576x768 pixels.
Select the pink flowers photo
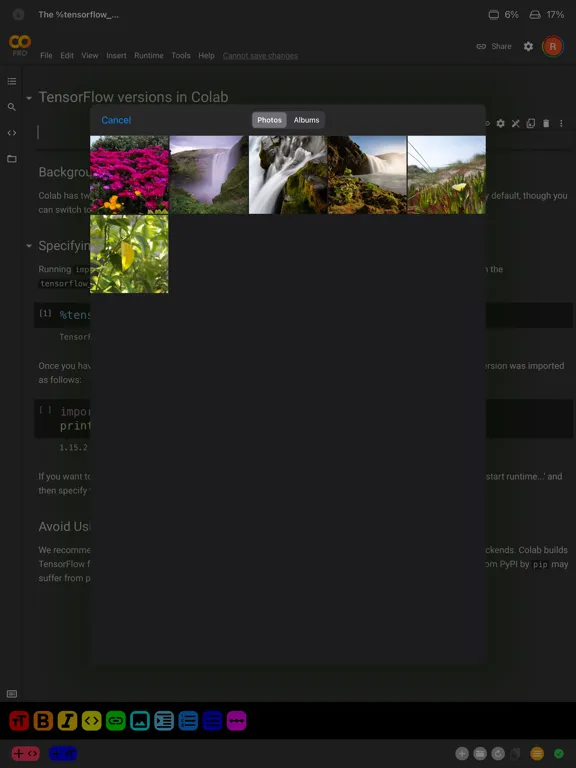click(129, 175)
